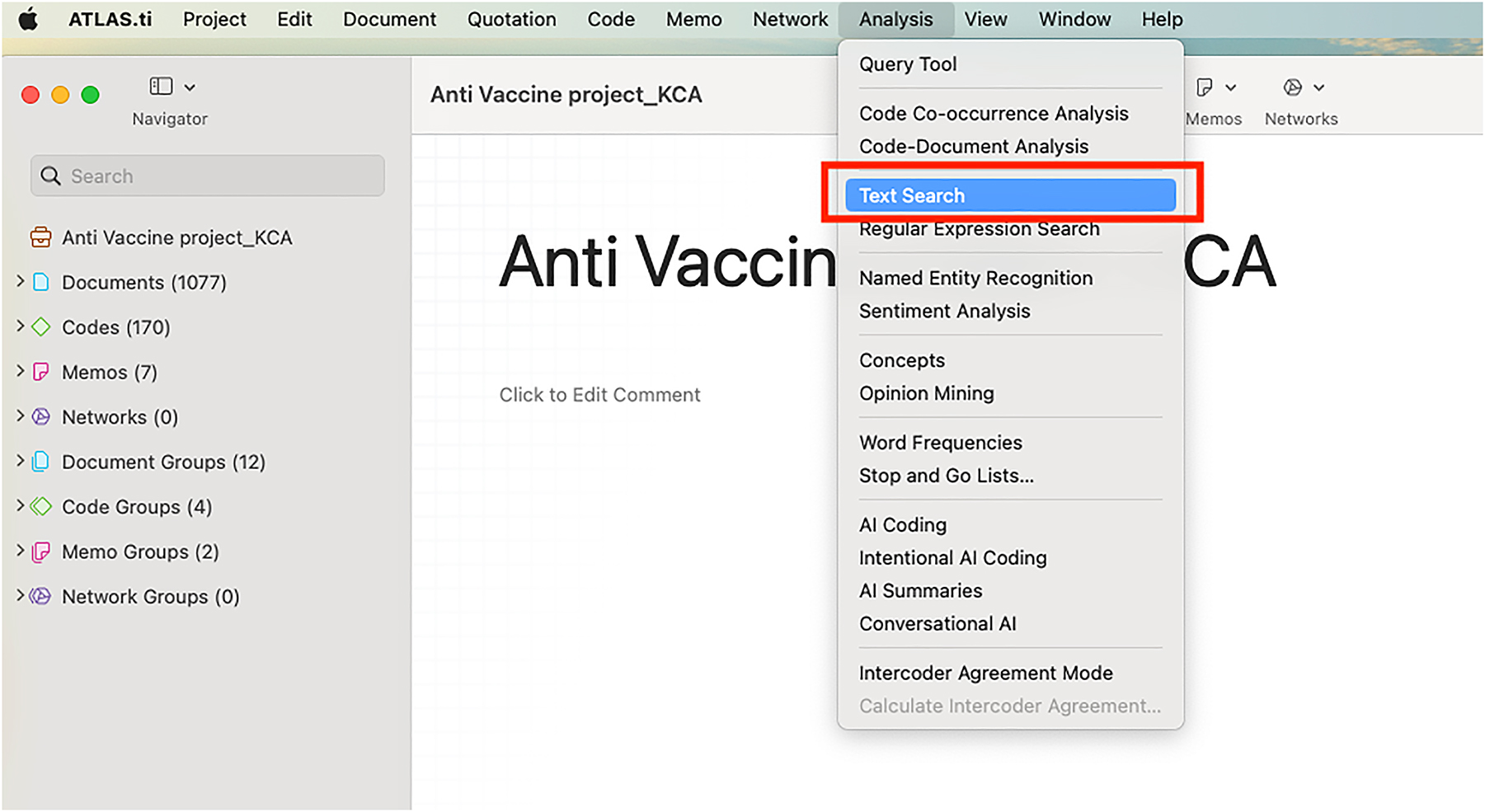
Task: Click the green Codes diamond icon
Action: 41,327
